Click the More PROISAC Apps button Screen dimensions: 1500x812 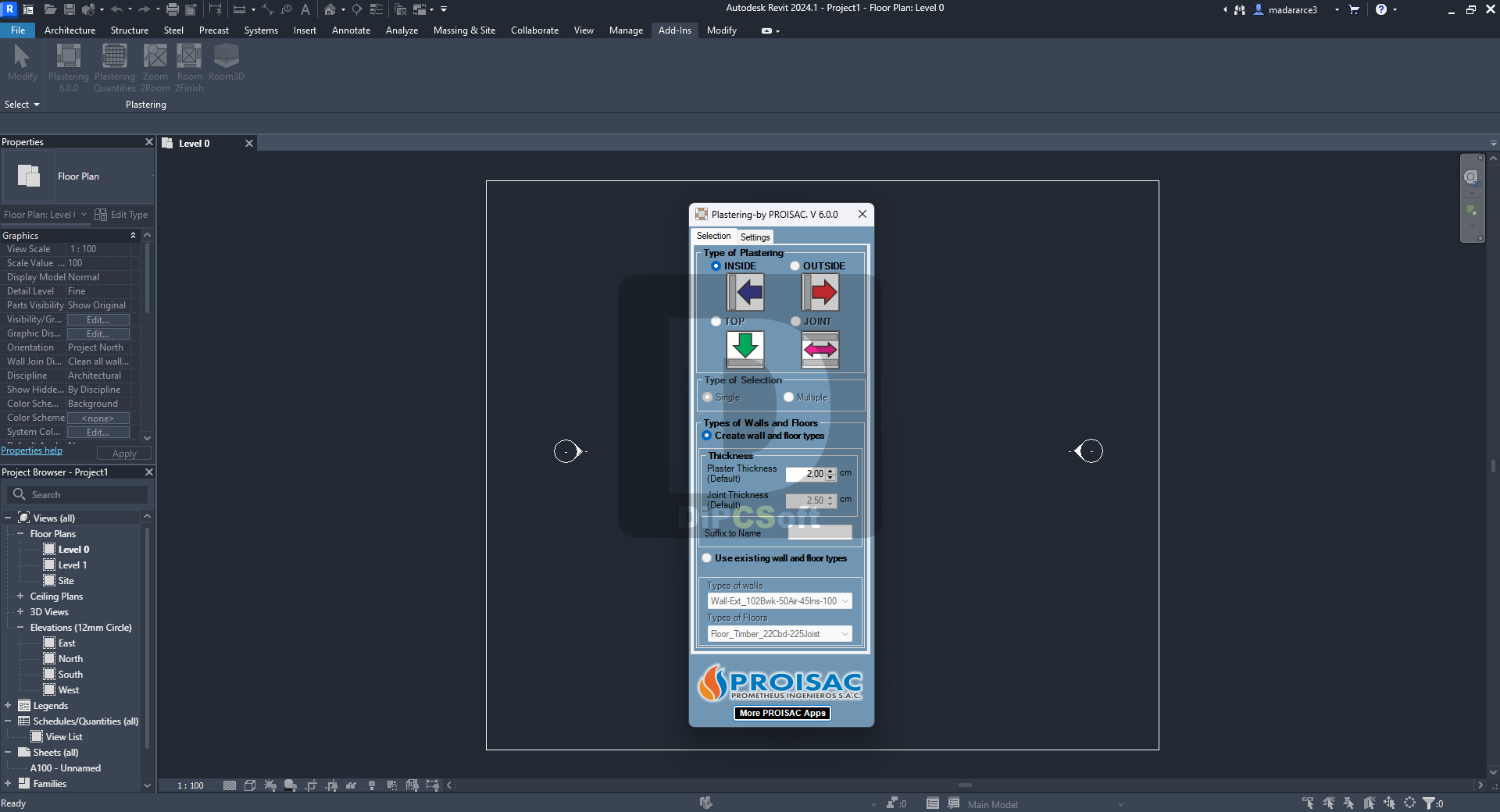coord(782,713)
